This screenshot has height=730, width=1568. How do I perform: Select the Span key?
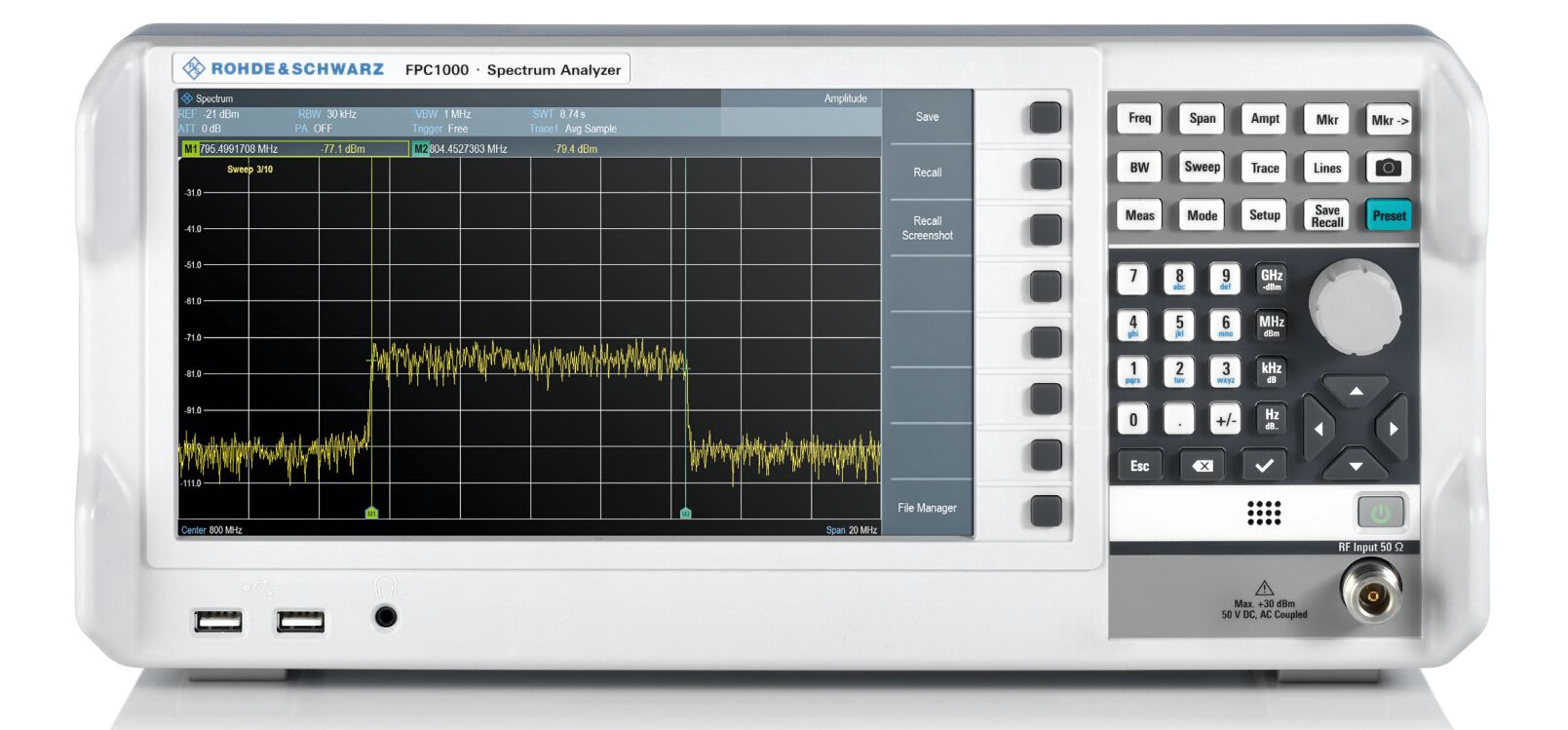[1202, 119]
